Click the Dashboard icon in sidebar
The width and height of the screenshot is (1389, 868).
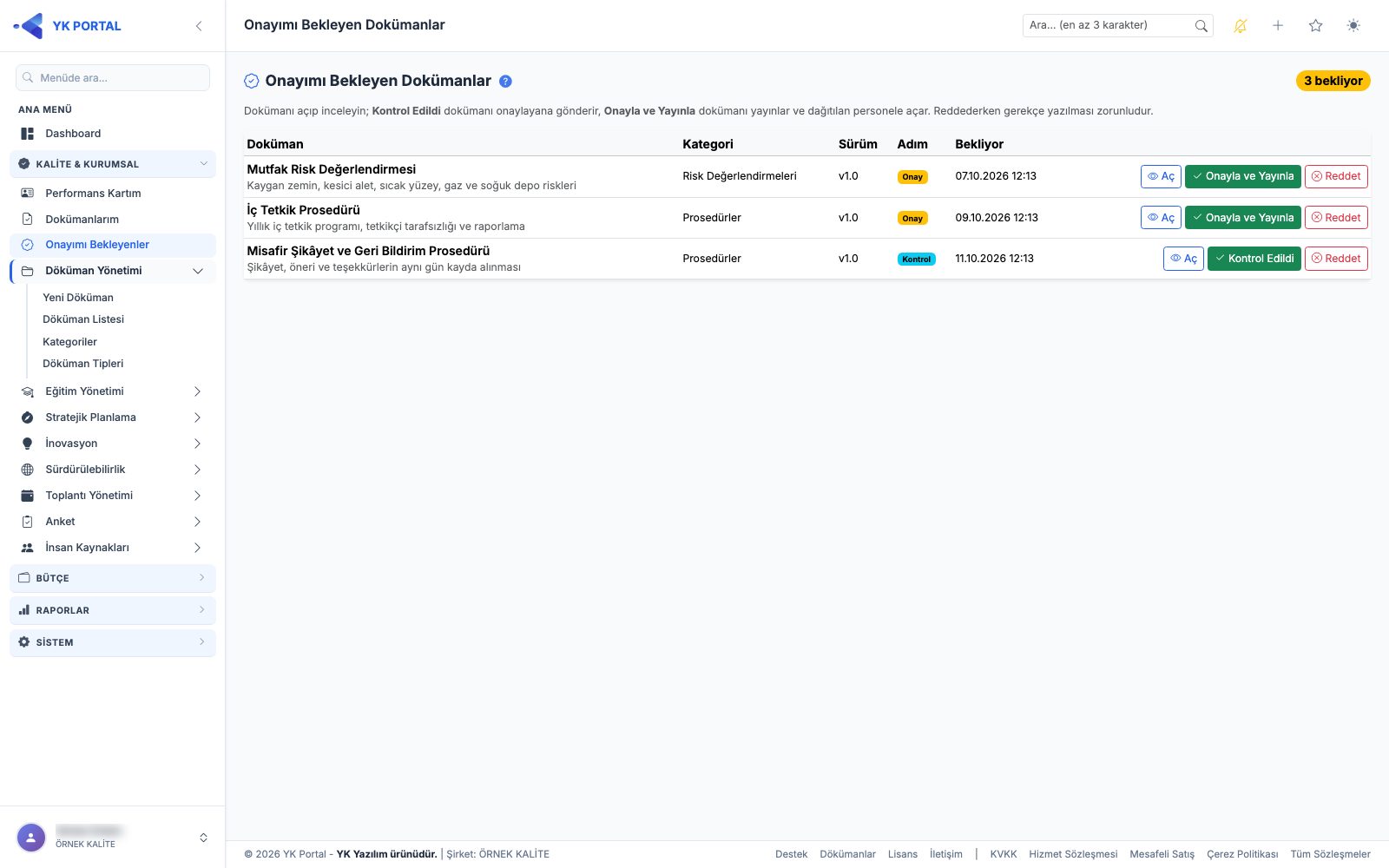click(x=27, y=134)
